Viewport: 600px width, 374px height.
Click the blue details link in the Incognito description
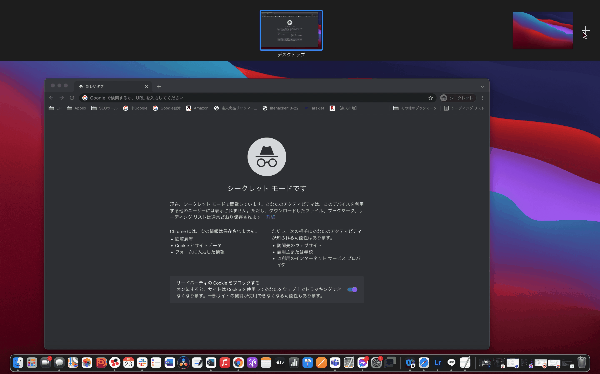tap(271, 217)
